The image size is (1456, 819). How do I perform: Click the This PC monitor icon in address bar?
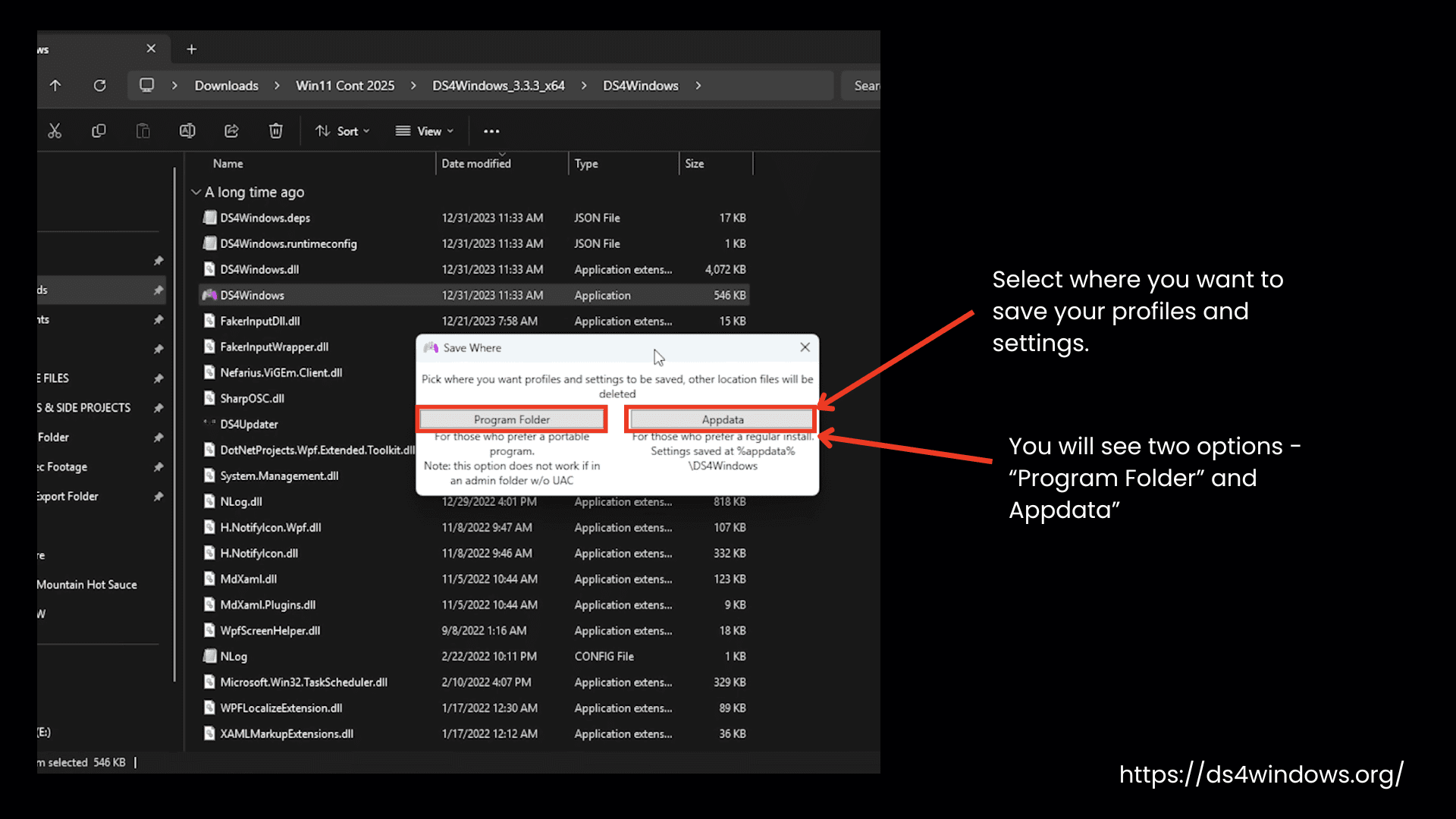[147, 85]
